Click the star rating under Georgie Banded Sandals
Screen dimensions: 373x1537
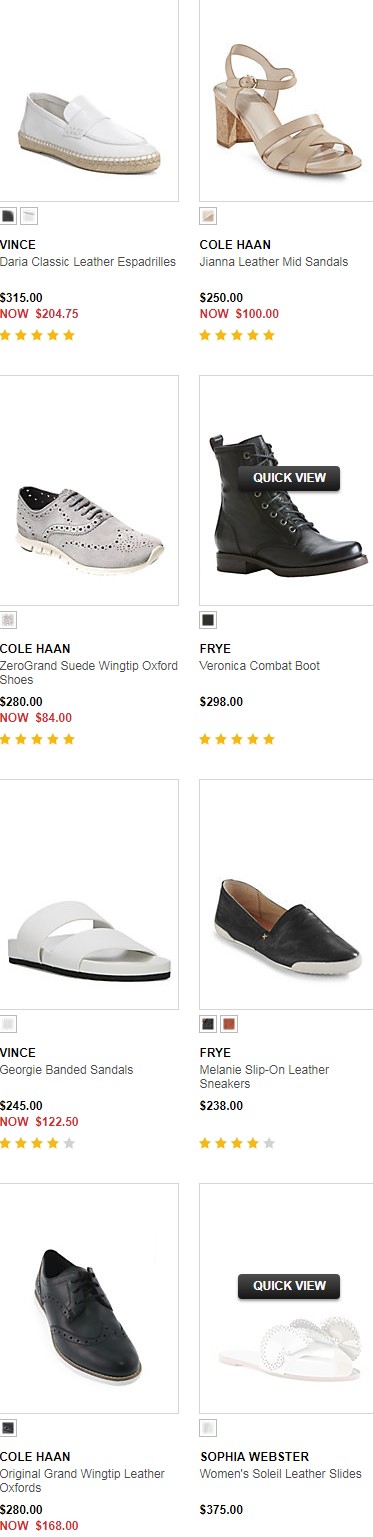click(x=37, y=1143)
